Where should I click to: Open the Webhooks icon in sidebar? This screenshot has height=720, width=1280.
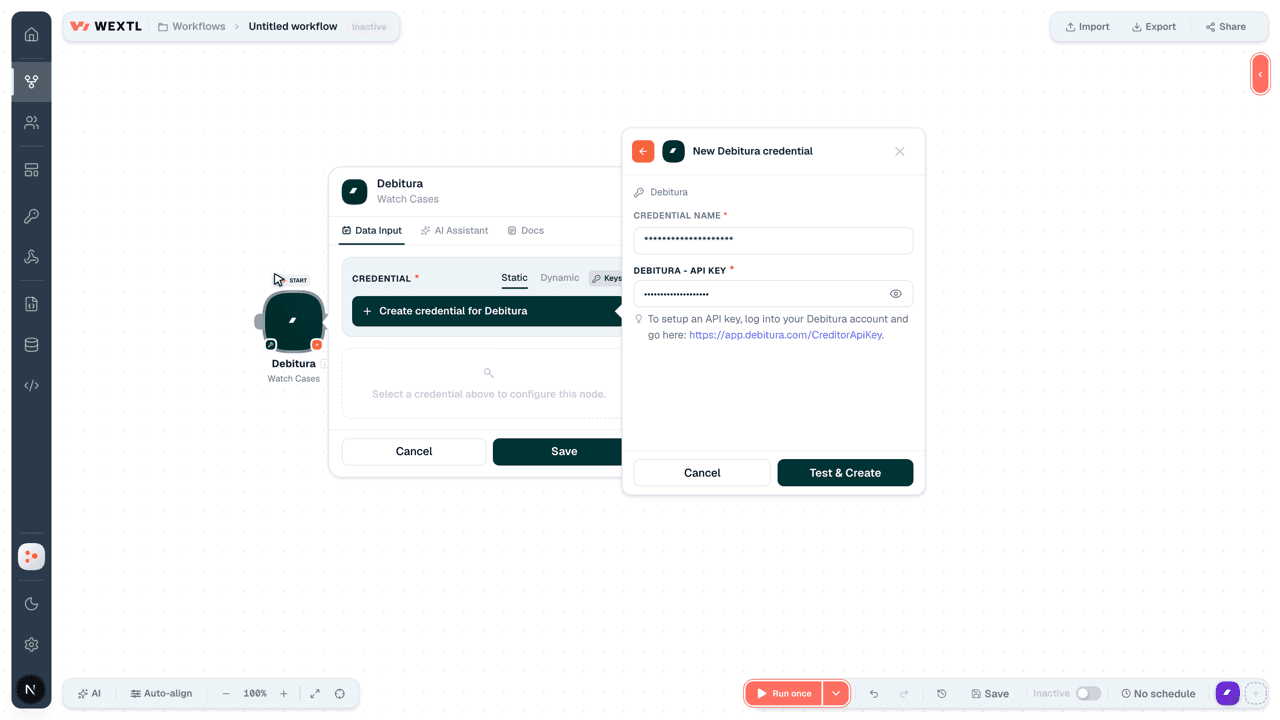point(31,257)
